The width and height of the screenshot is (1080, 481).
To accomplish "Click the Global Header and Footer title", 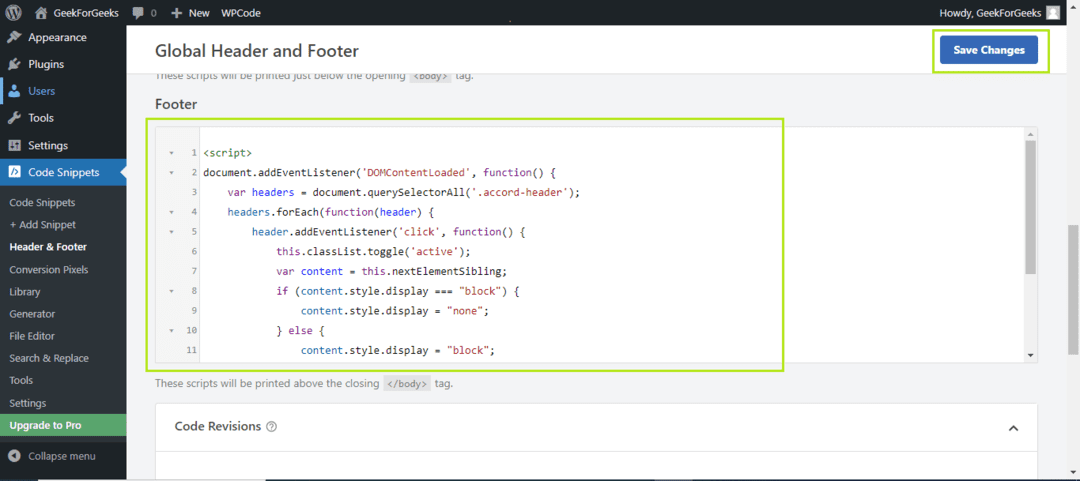I will click(x=257, y=50).
